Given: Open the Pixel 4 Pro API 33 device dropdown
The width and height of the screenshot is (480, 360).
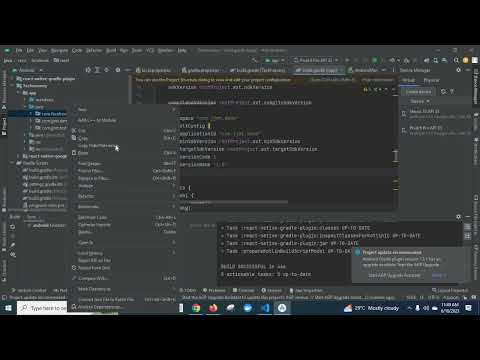Looking at the screenshot, I should 316,60.
